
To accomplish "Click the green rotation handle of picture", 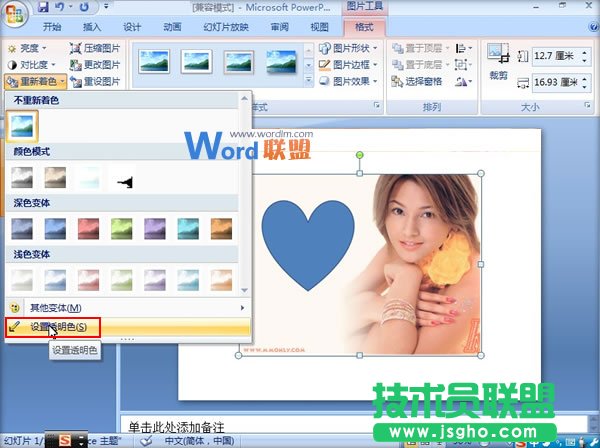I will point(359,155).
